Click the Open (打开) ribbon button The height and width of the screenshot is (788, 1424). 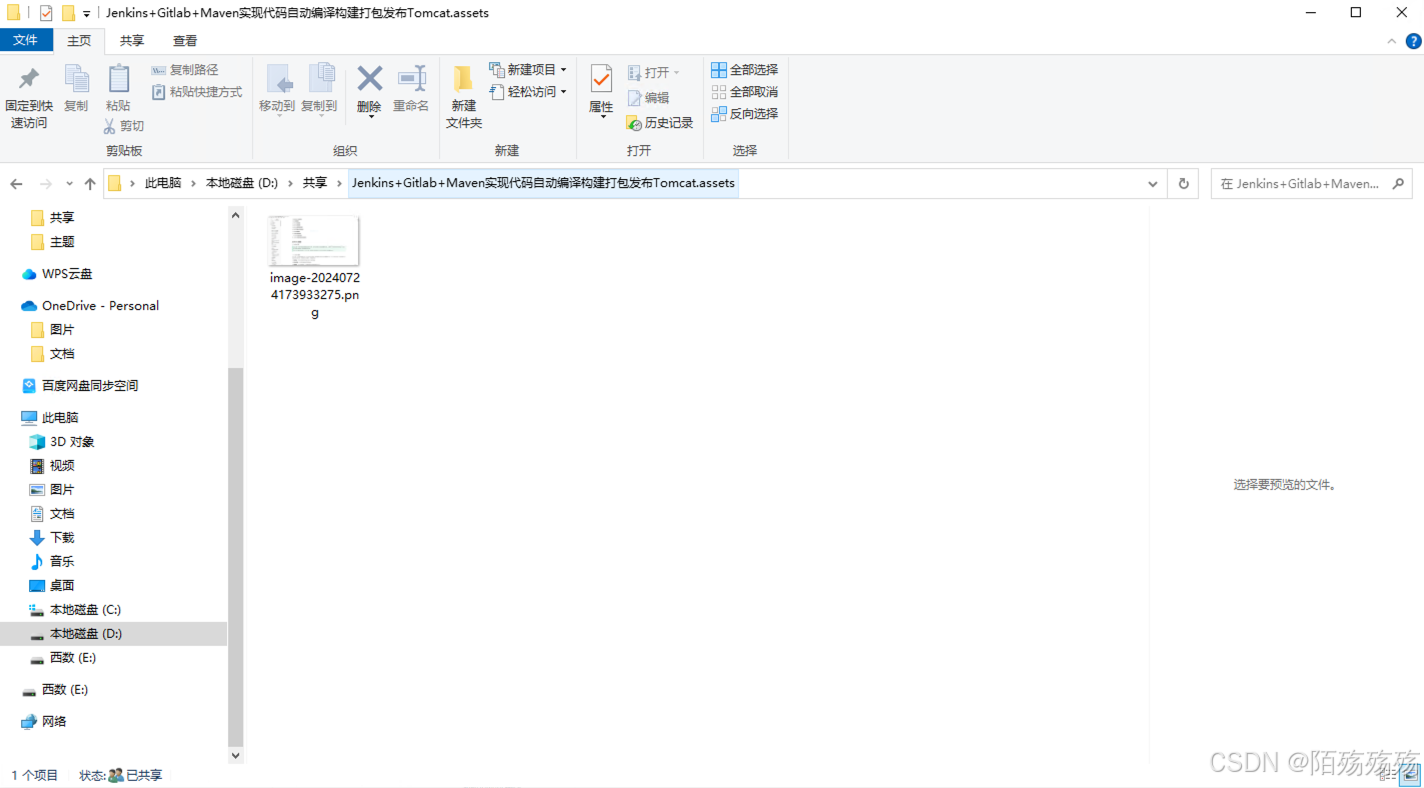654,73
